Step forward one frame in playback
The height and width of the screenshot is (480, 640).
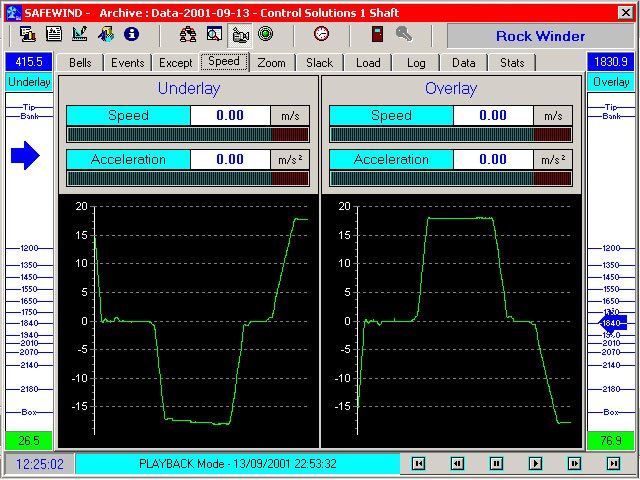pos(574,464)
